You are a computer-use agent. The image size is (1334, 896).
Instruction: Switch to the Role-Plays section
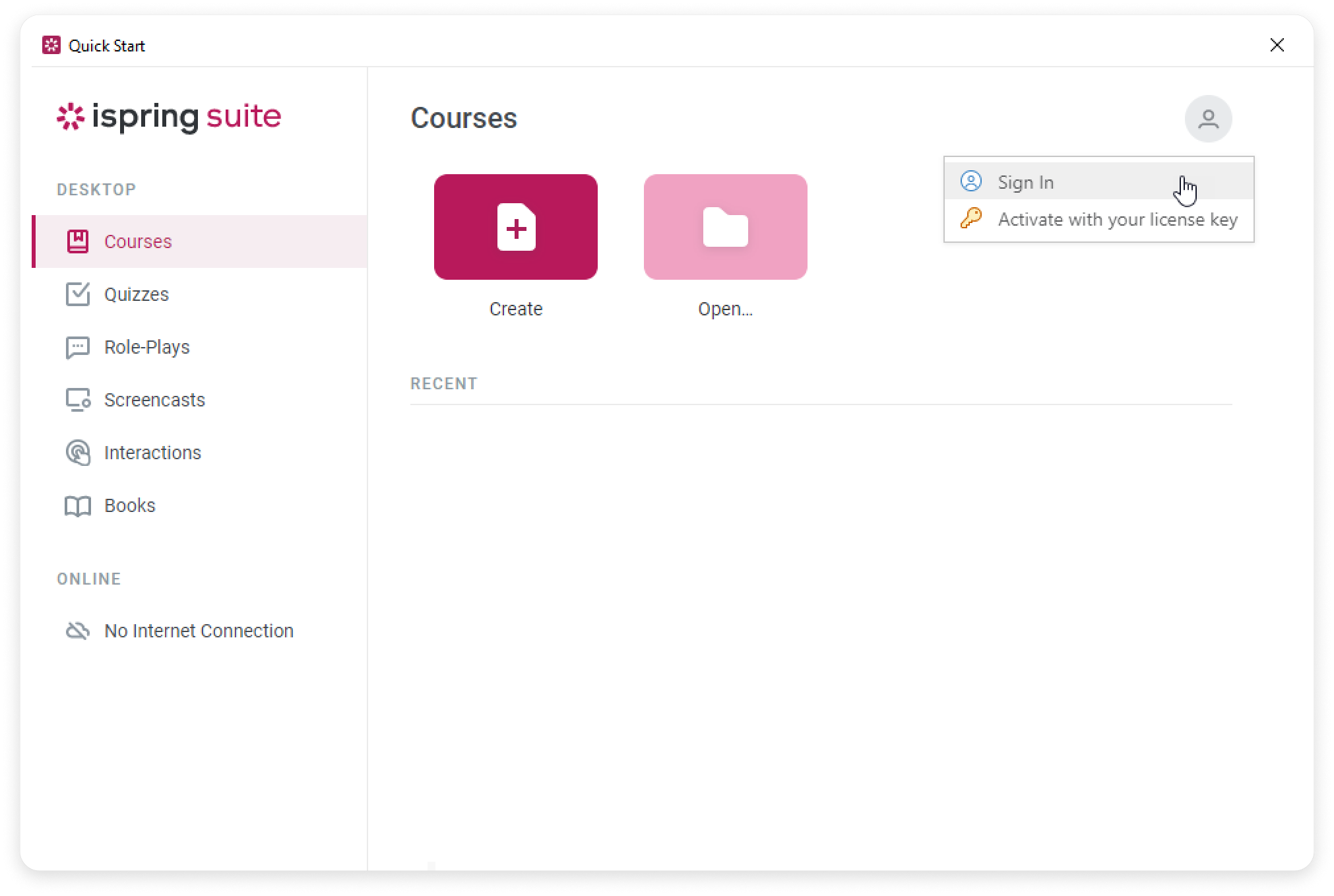point(146,347)
